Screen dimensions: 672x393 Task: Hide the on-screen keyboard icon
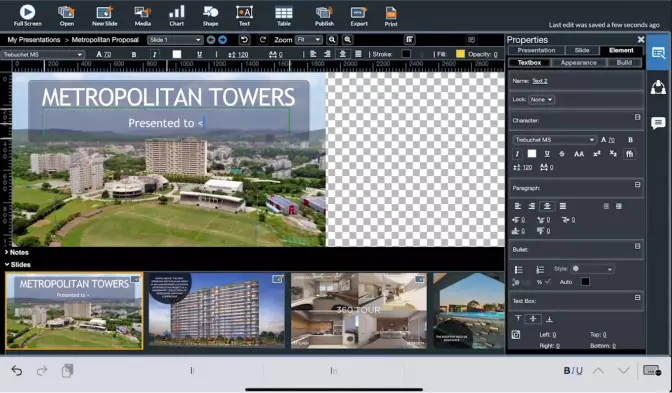point(652,370)
